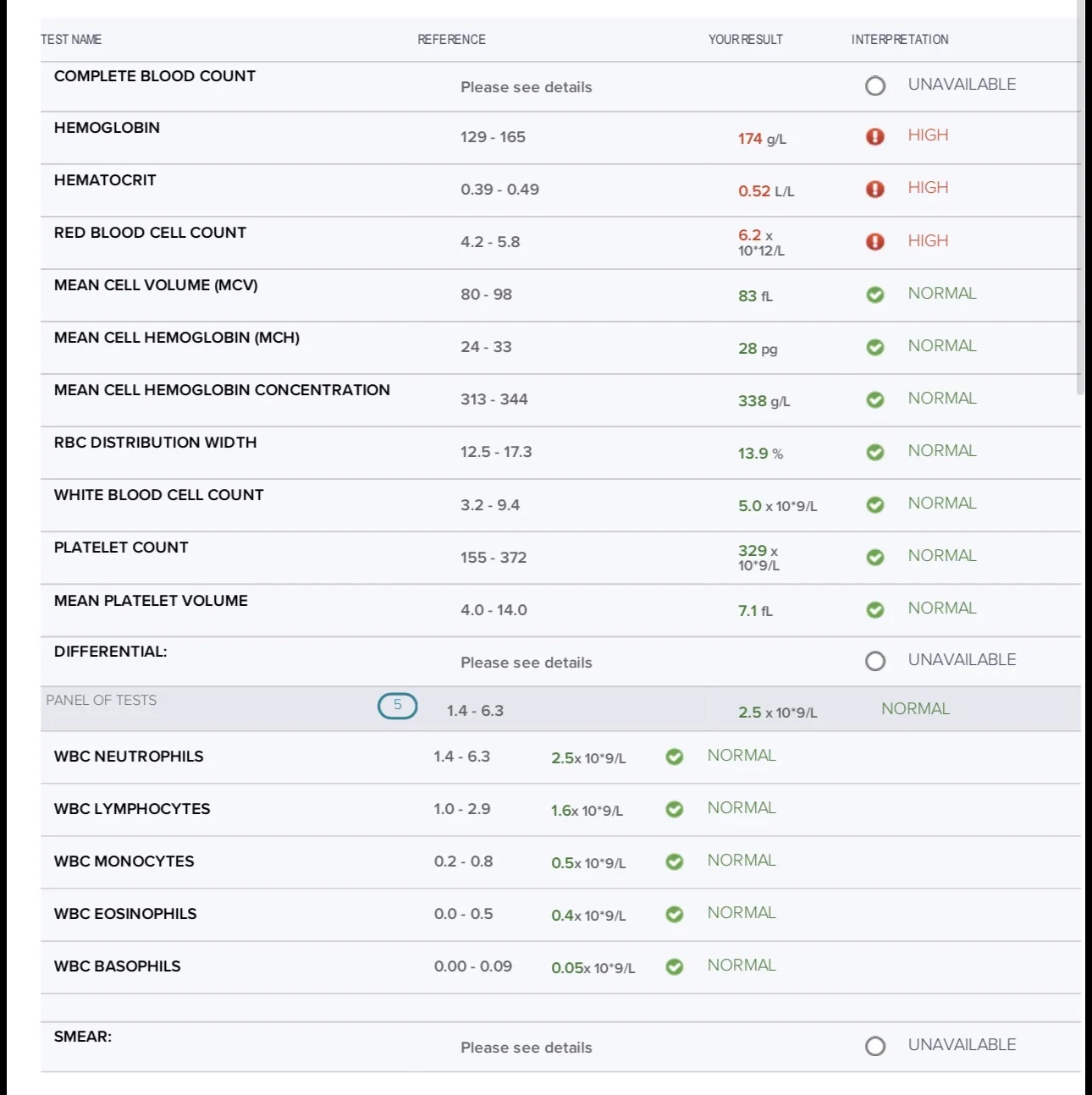Click the red HIGH alert icon for Hemoglobin
This screenshot has width=1092, height=1095.
(x=875, y=136)
